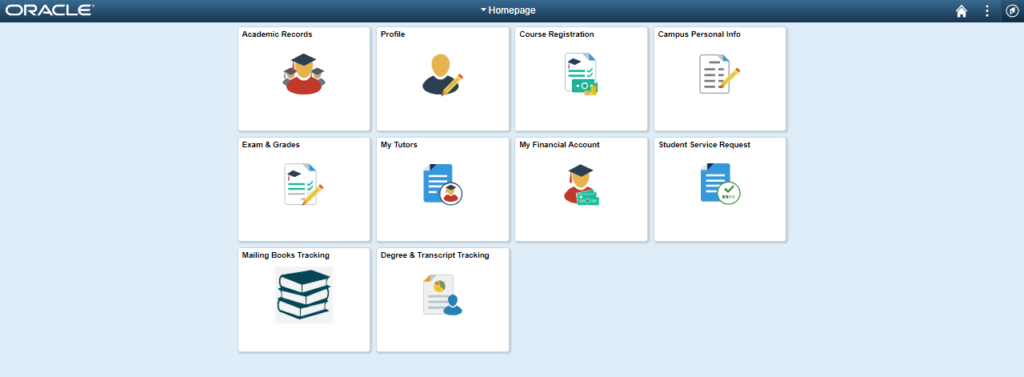1024x377 pixels.
Task: Click the Oracle logo
Action: 50,10
